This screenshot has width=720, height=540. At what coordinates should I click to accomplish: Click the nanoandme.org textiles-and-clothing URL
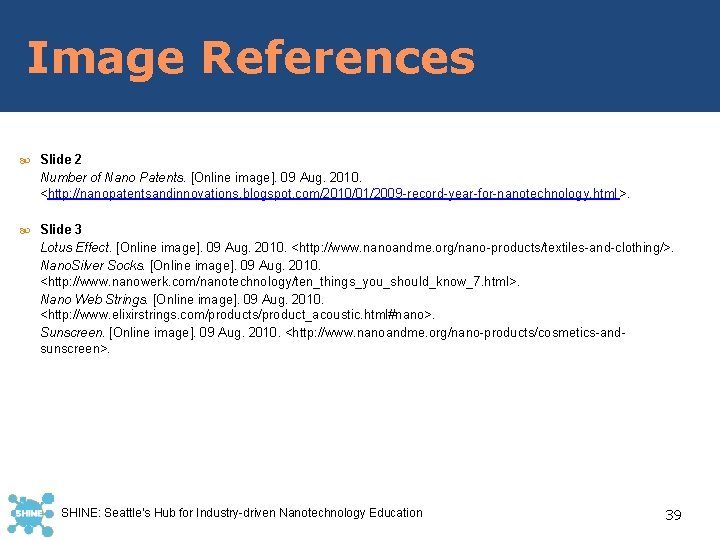click(482, 248)
